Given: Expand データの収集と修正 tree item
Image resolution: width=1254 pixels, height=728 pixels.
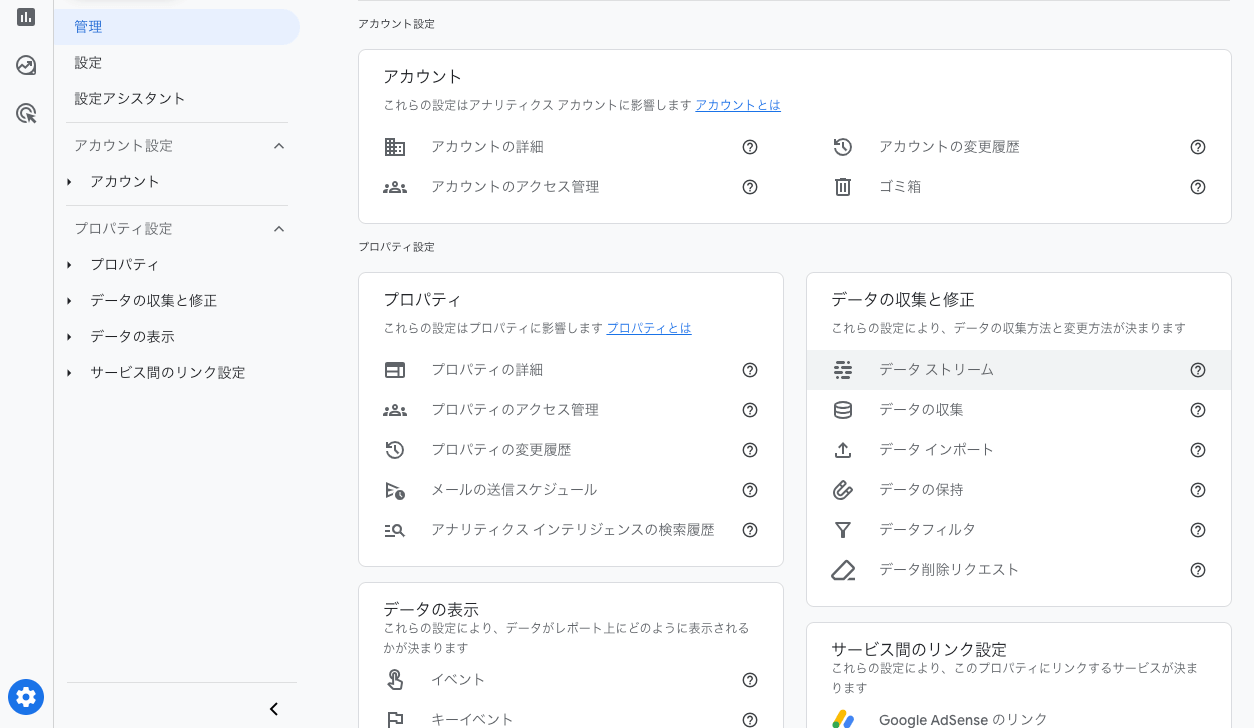Looking at the screenshot, I should pos(69,301).
